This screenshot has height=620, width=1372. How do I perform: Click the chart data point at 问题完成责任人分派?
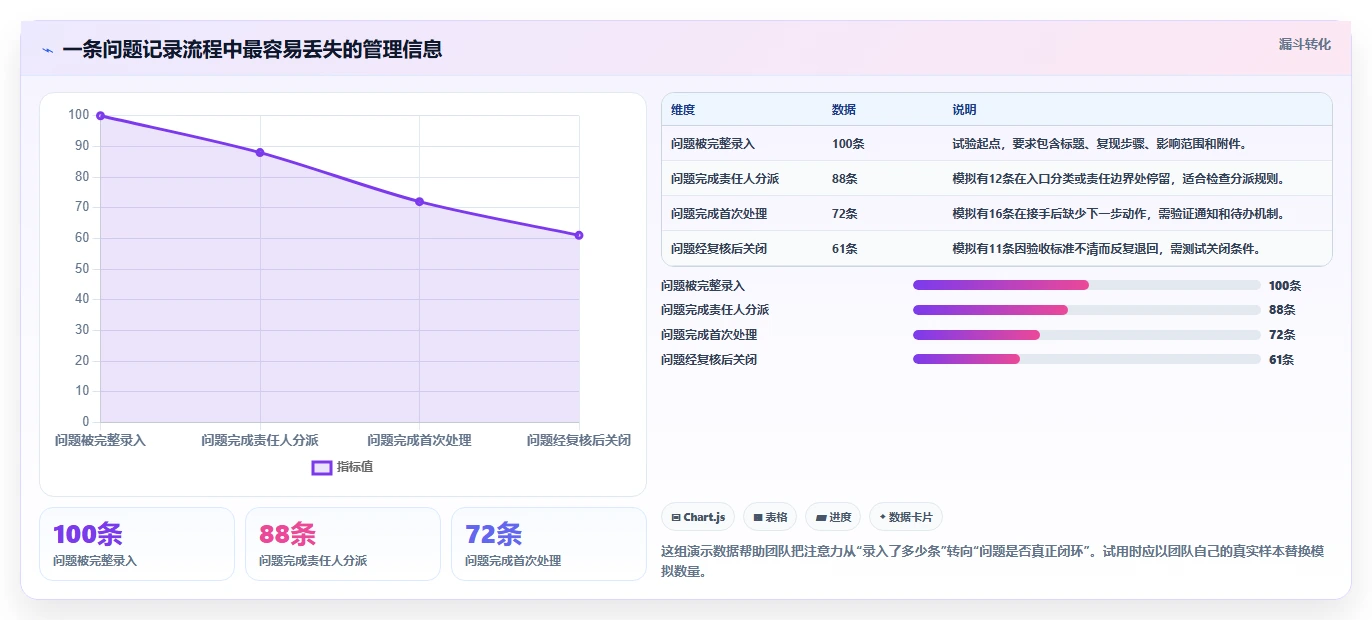(260, 153)
